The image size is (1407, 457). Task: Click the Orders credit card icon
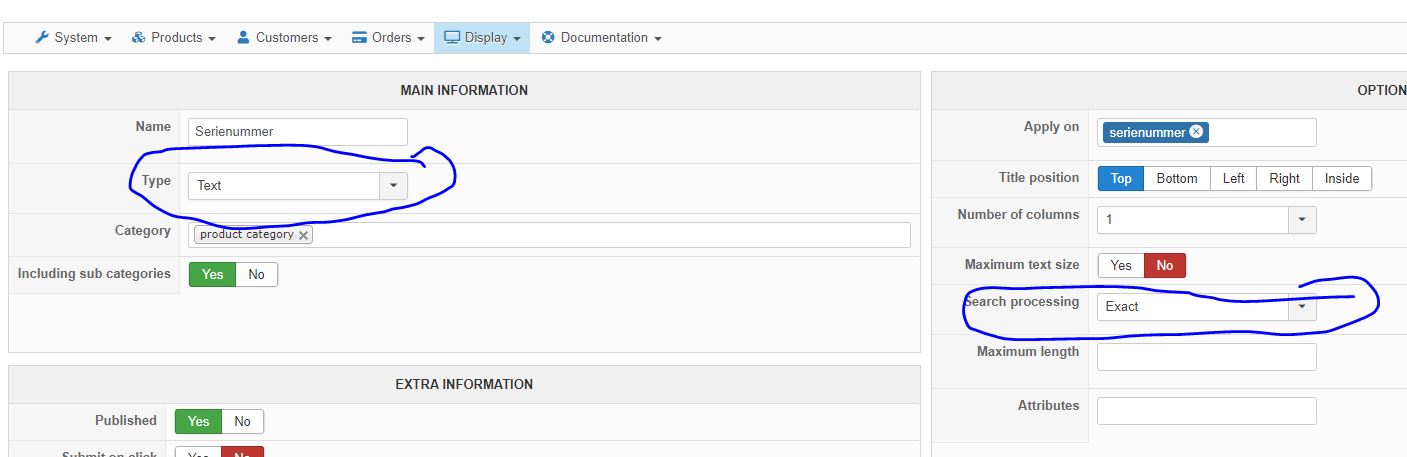pyautogui.click(x=360, y=38)
